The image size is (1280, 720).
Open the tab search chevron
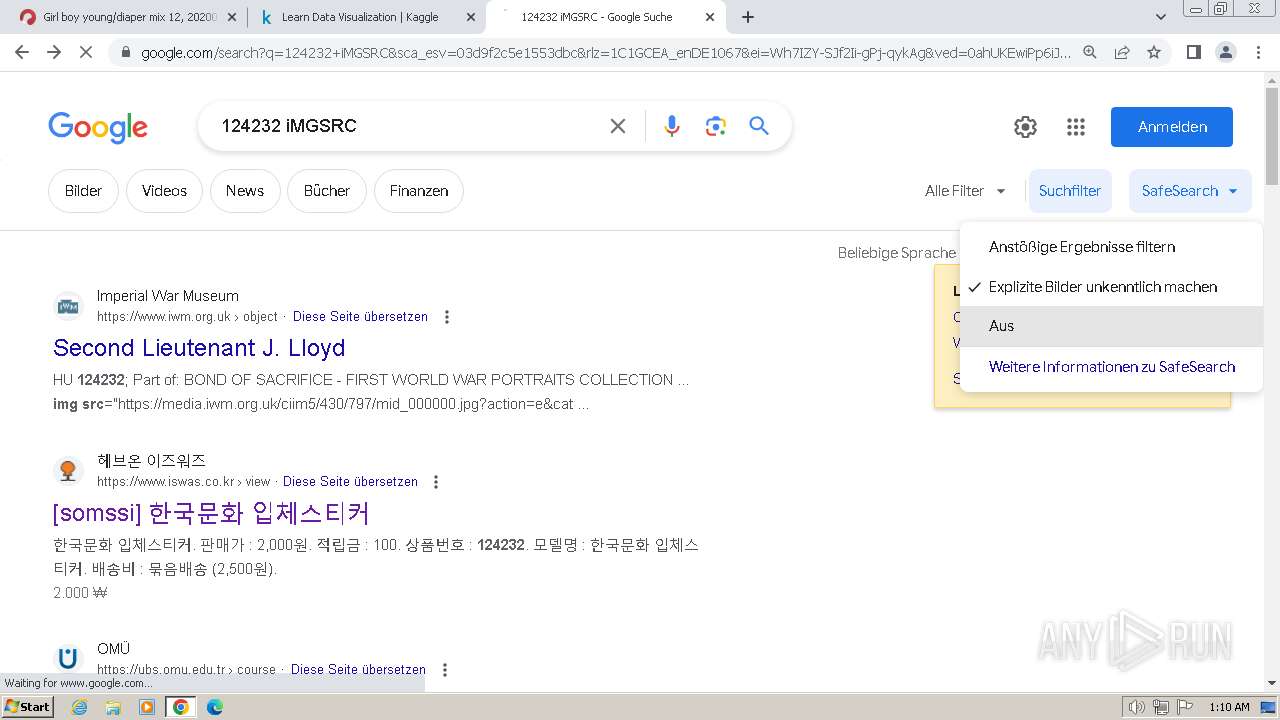tap(1161, 17)
